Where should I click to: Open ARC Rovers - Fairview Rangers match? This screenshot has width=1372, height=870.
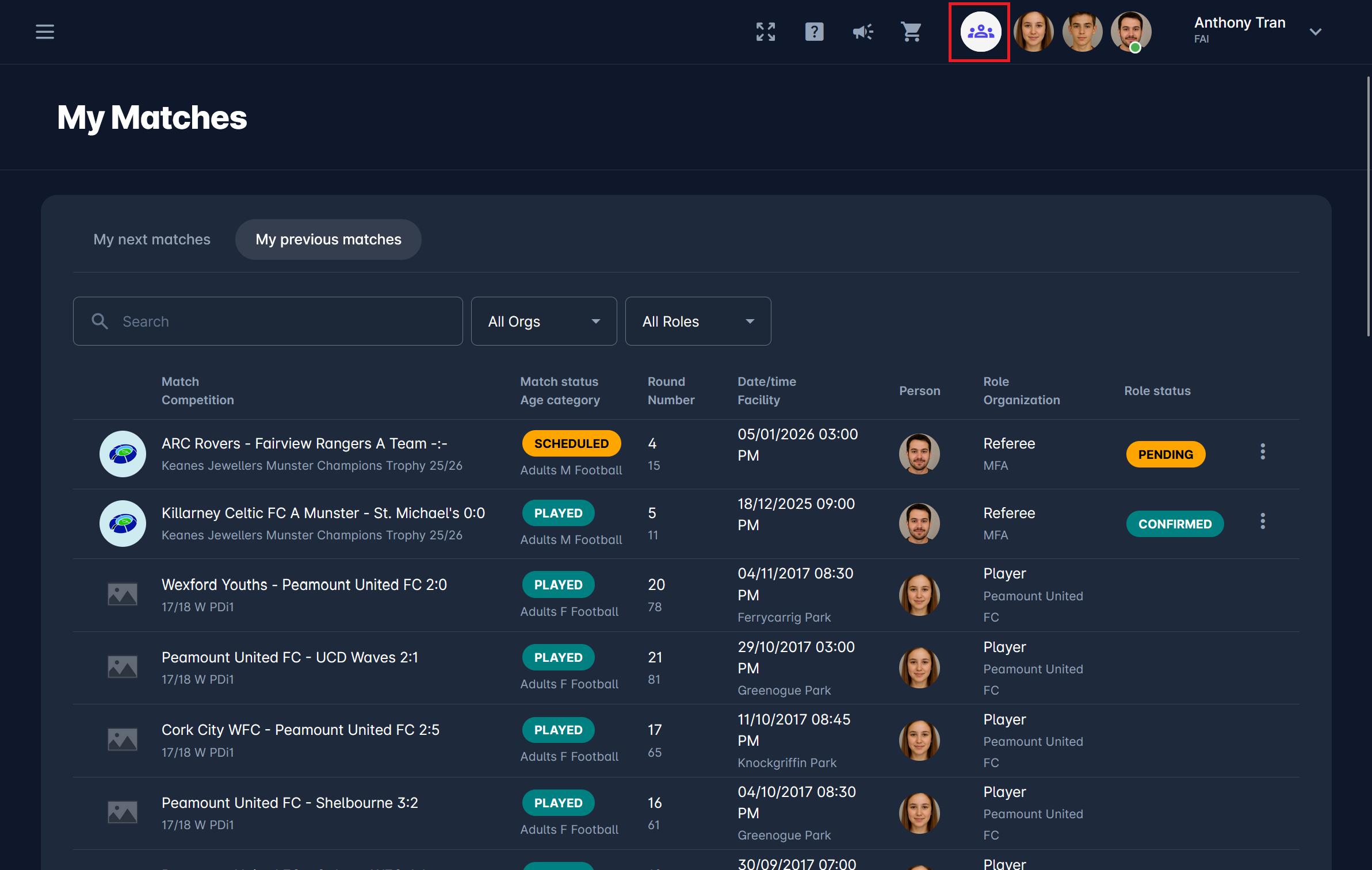click(x=304, y=443)
